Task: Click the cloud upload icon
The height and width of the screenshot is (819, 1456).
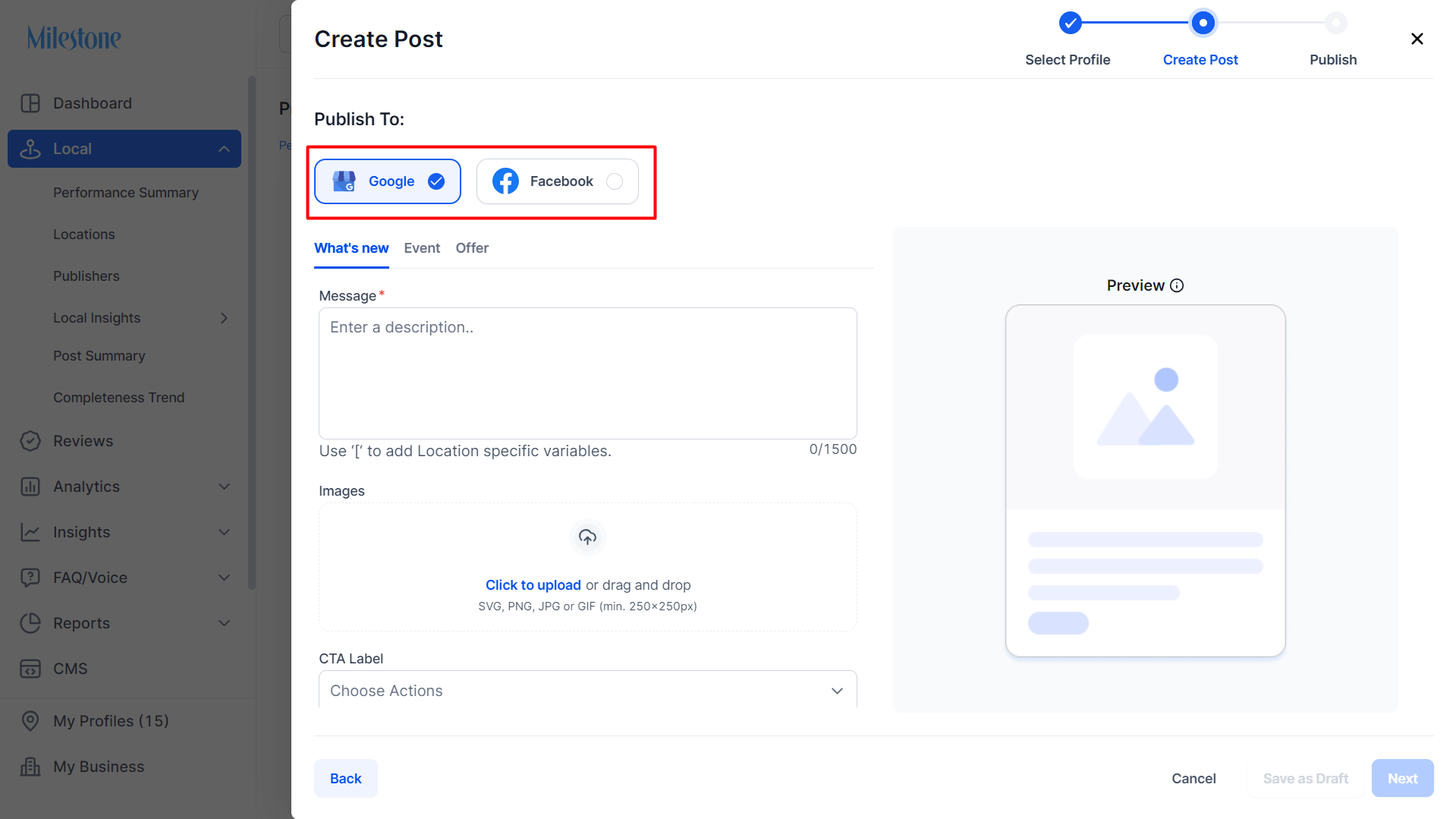Action: 588,537
